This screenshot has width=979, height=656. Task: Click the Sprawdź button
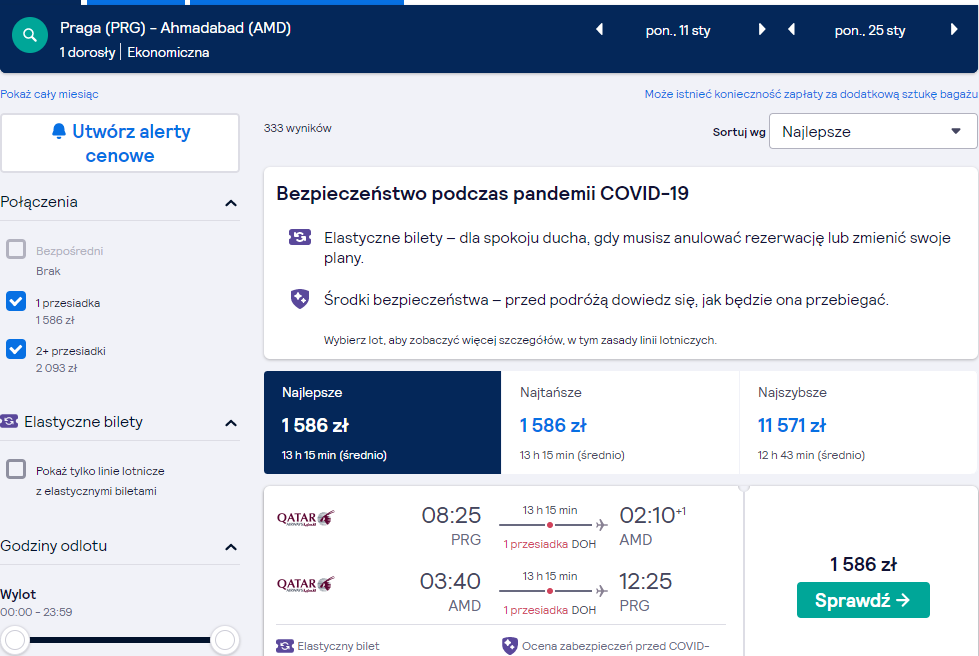click(863, 600)
